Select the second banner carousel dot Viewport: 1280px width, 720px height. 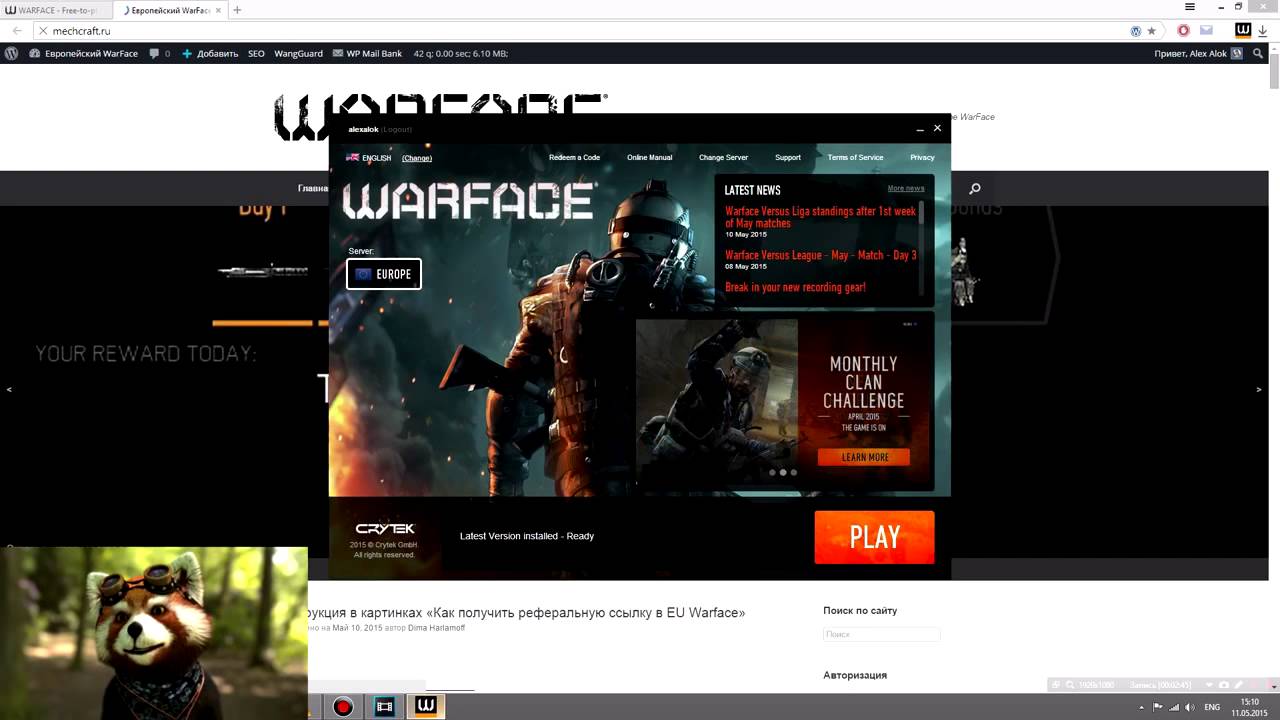tap(783, 472)
